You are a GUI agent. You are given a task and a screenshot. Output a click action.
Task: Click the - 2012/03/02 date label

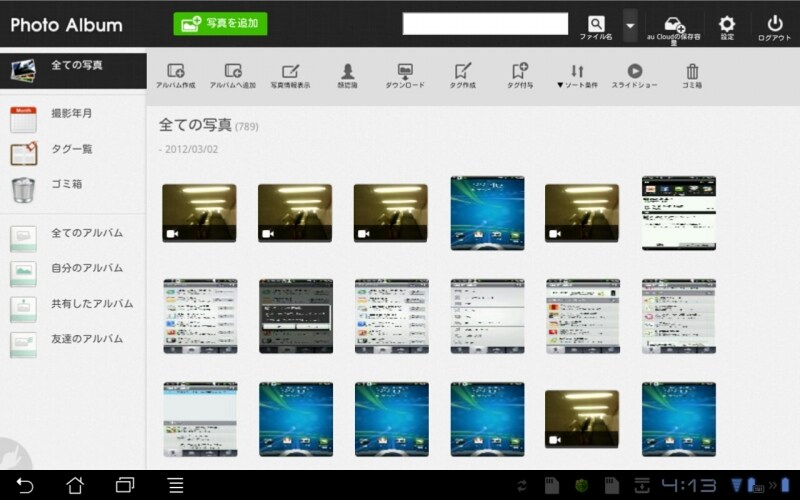(188, 149)
